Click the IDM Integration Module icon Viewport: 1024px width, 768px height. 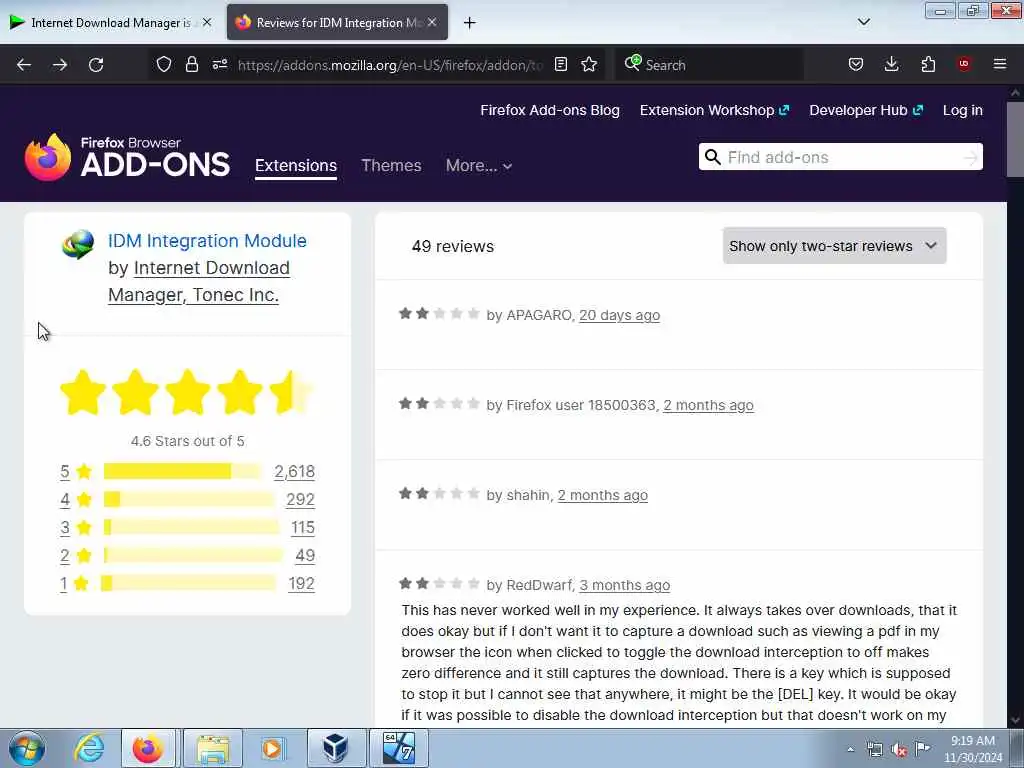click(x=78, y=244)
